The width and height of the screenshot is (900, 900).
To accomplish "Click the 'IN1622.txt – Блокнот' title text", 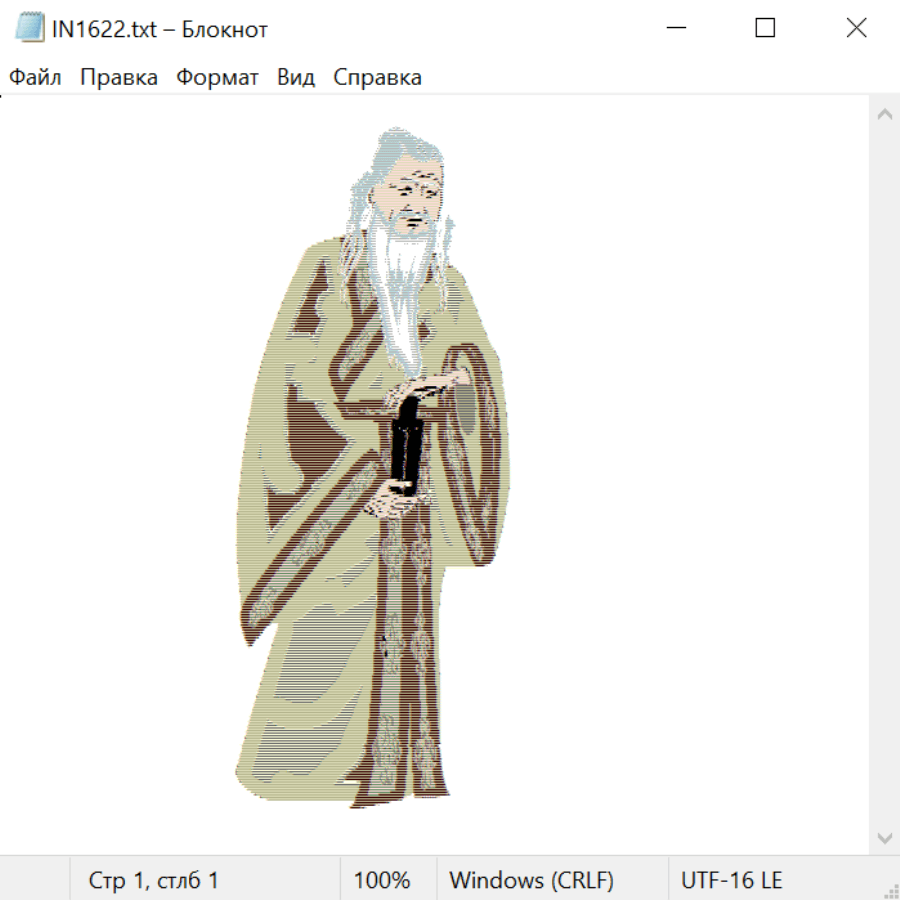I will [160, 29].
